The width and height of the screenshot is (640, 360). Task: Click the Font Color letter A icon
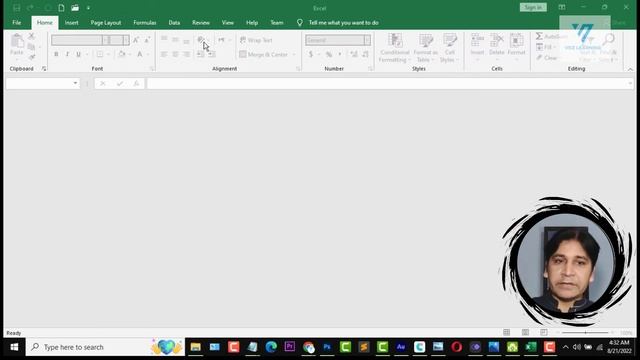[140, 54]
